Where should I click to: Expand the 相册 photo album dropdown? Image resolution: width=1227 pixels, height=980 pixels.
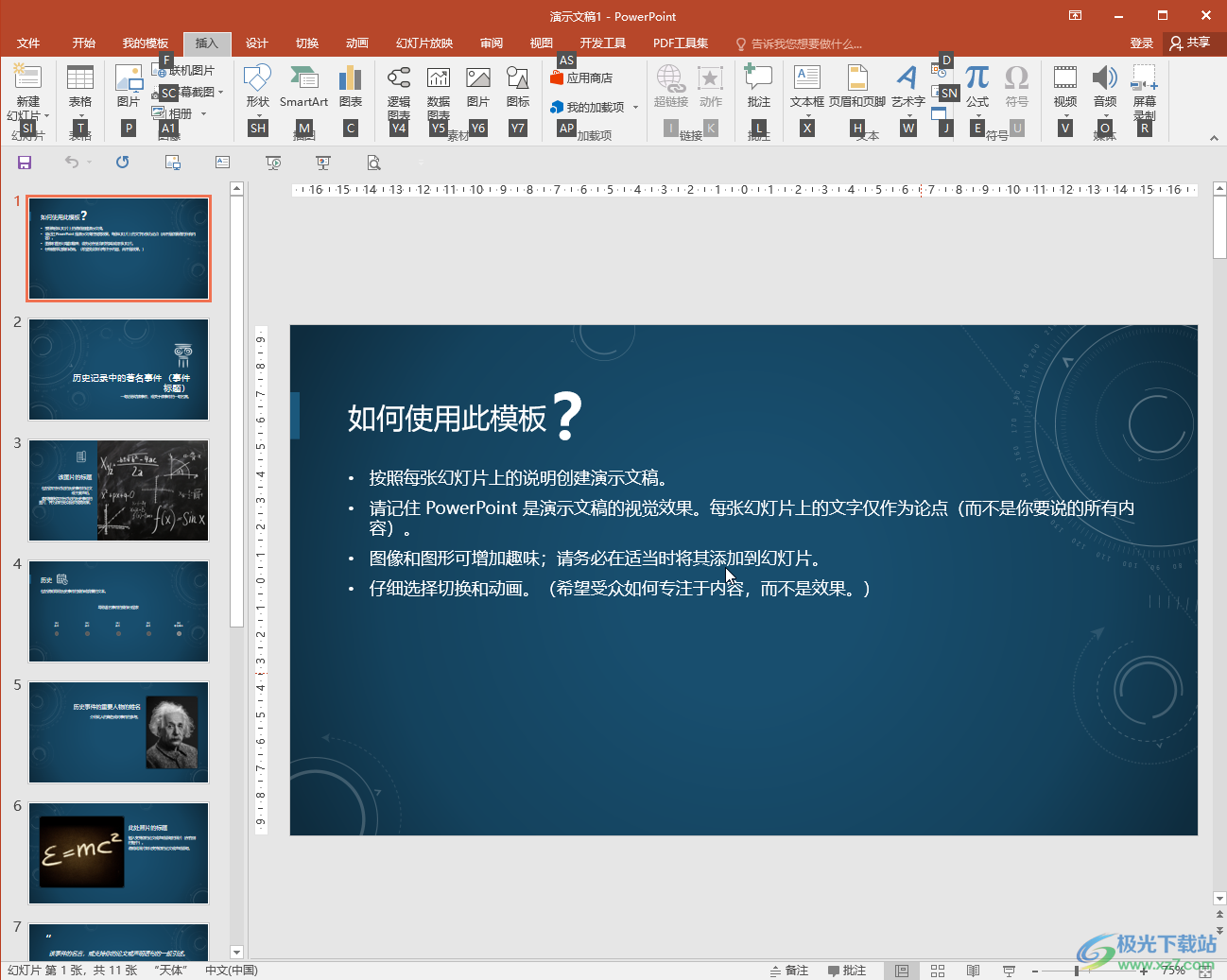point(203,114)
